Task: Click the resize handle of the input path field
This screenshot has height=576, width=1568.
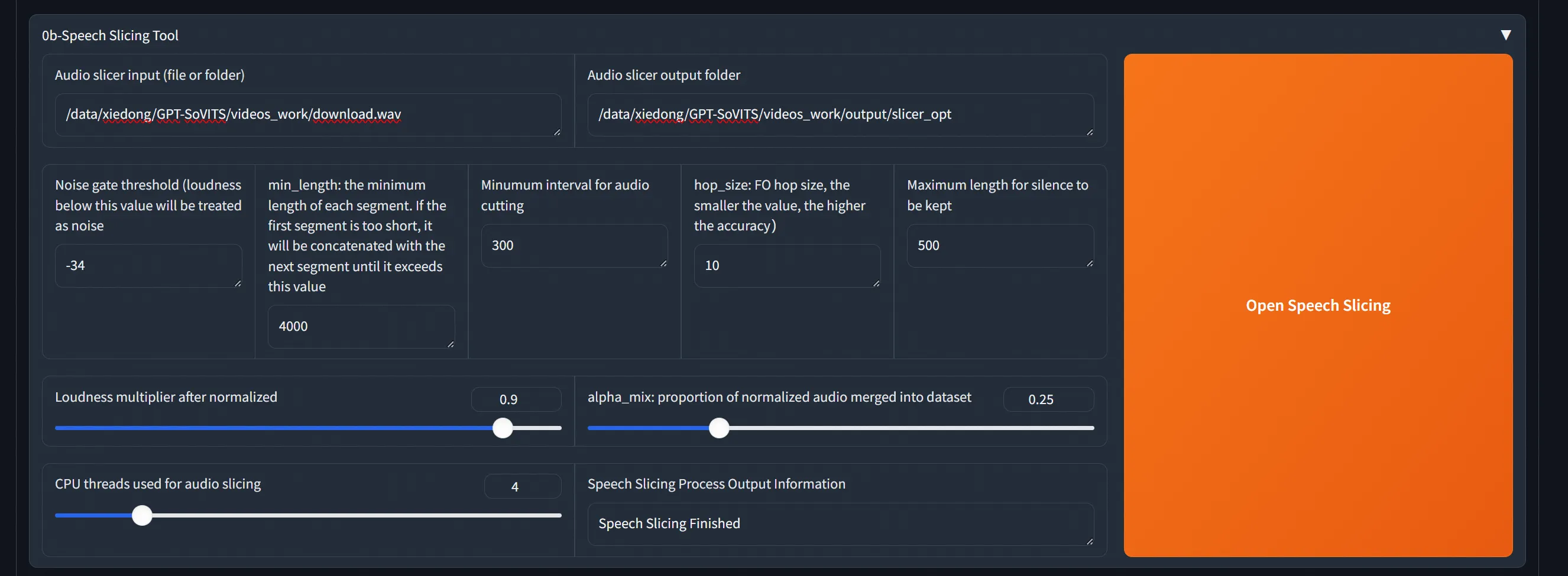Action: [557, 132]
